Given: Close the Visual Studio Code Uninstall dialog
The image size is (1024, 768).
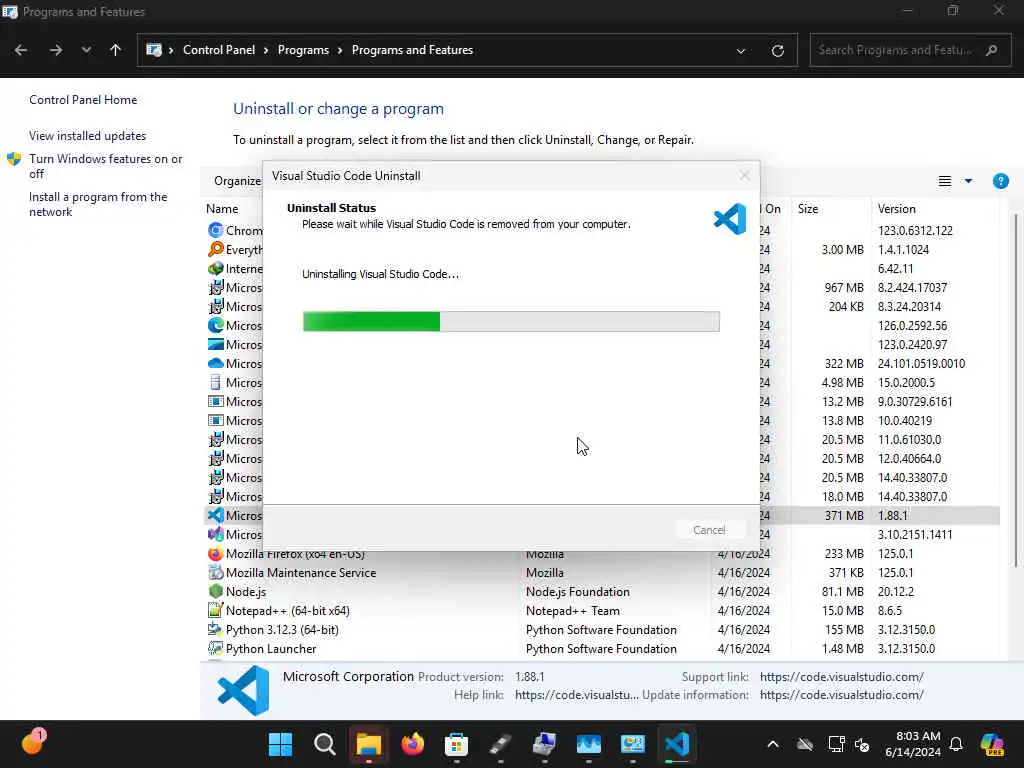Looking at the screenshot, I should coord(744,176).
